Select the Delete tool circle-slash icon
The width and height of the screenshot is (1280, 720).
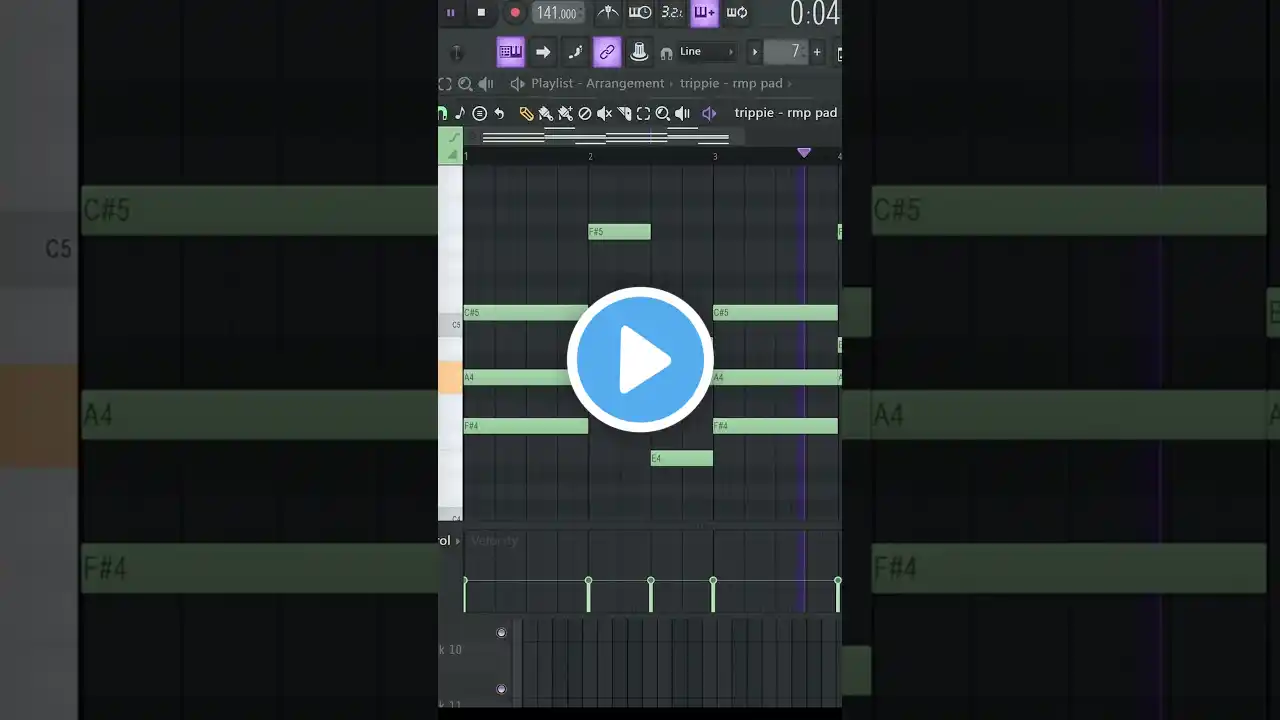coord(585,114)
